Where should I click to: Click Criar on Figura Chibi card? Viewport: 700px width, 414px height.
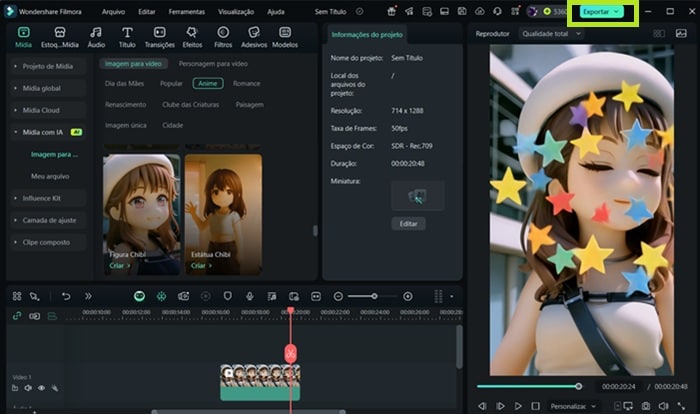(120, 265)
